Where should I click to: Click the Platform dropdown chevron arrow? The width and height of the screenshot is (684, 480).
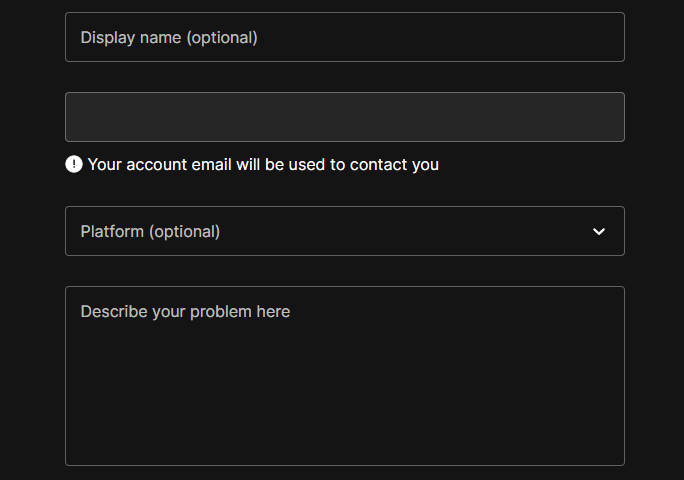tap(599, 231)
